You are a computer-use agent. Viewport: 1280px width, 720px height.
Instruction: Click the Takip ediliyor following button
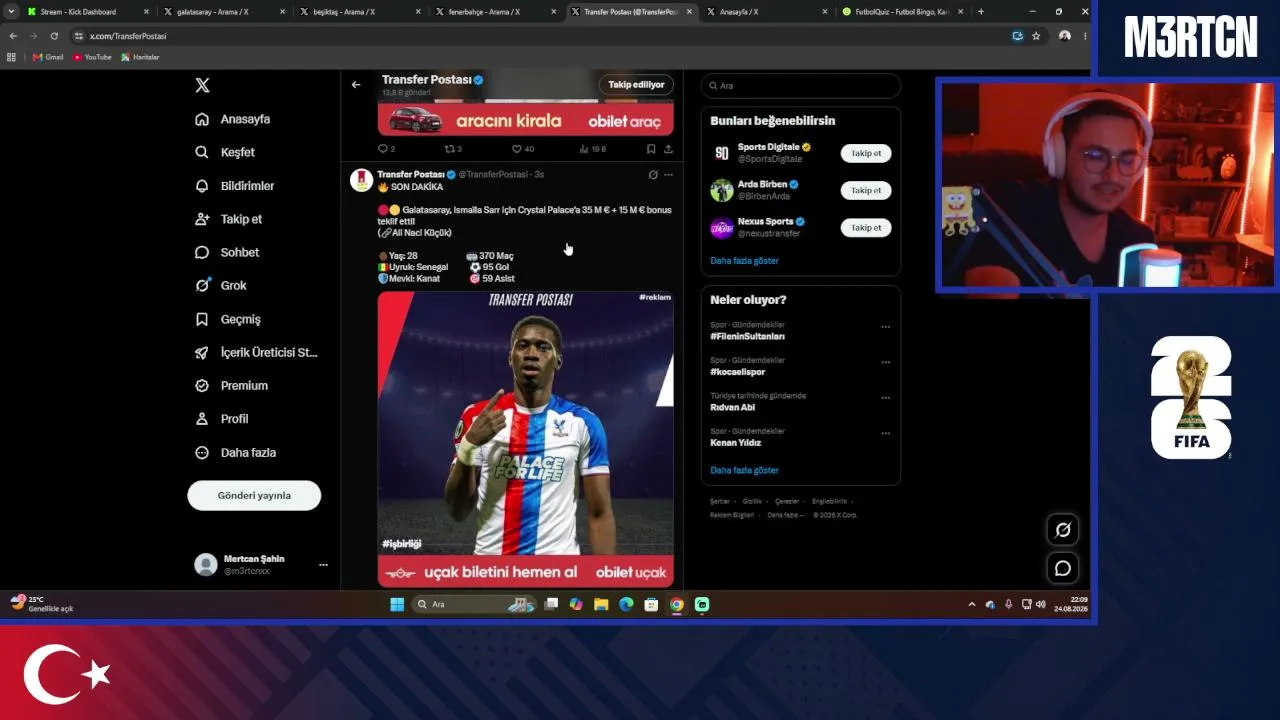636,85
